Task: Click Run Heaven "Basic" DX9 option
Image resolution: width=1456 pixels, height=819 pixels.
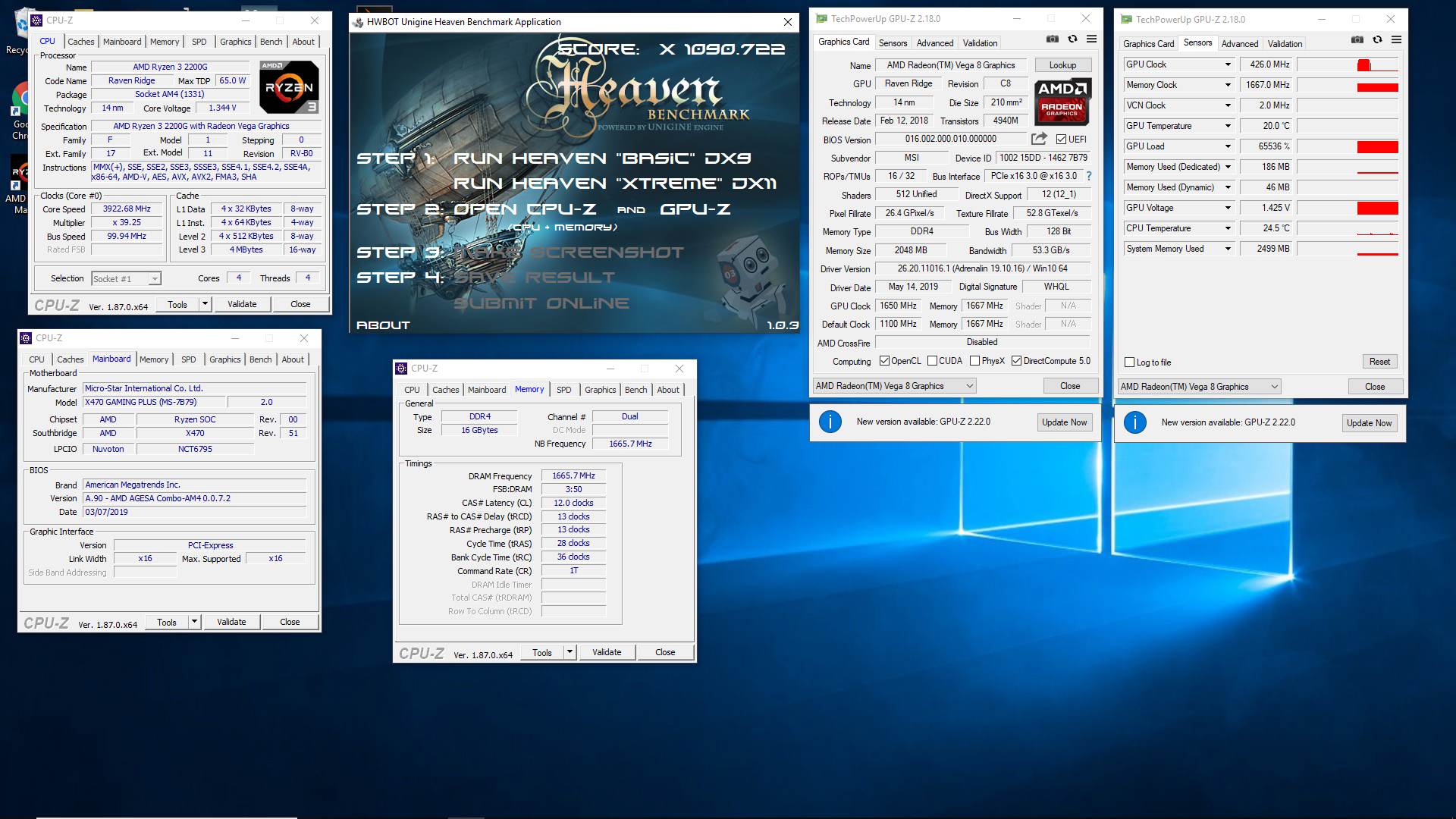Action: 602,158
